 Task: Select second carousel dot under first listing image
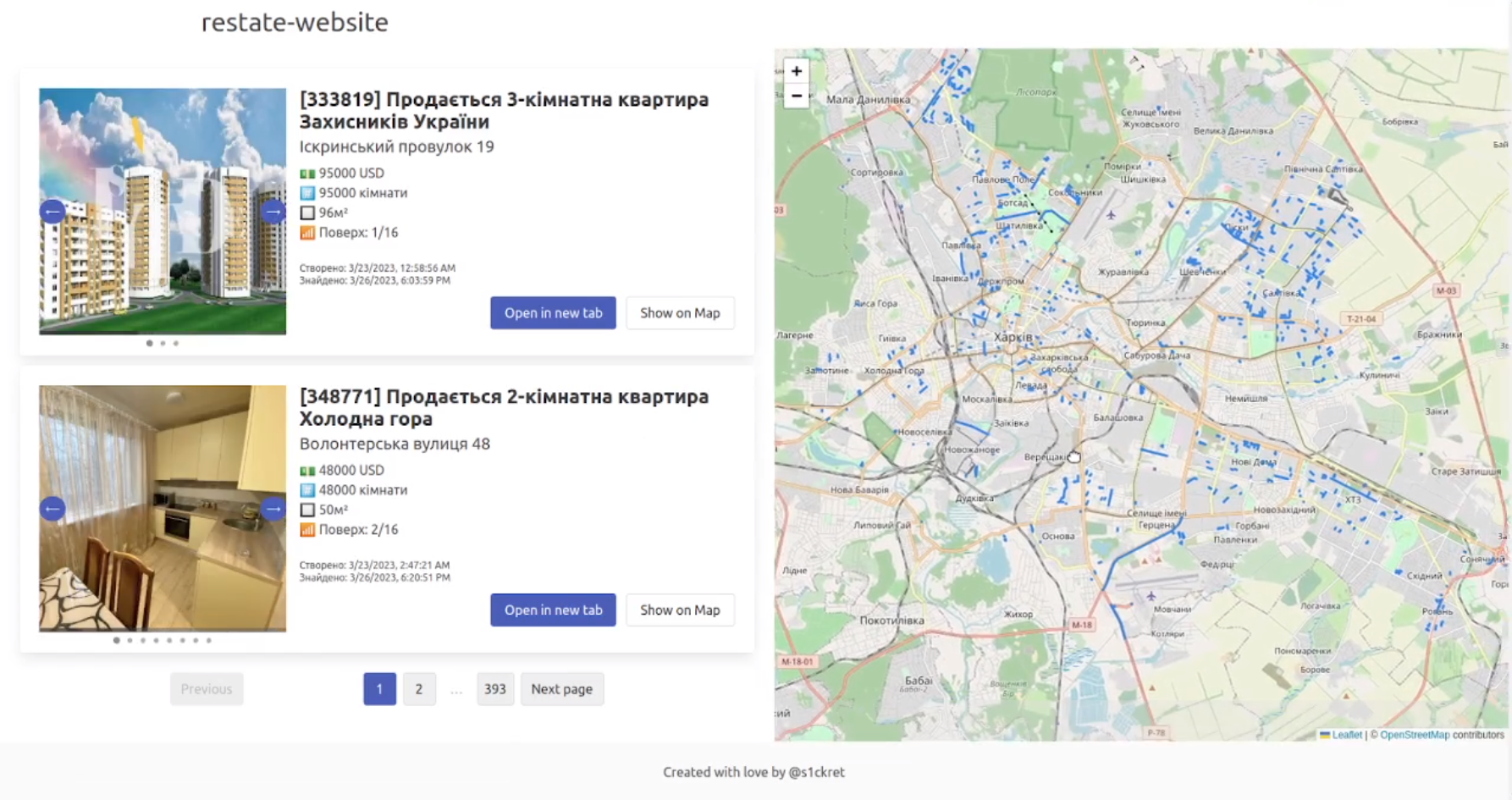[163, 344]
